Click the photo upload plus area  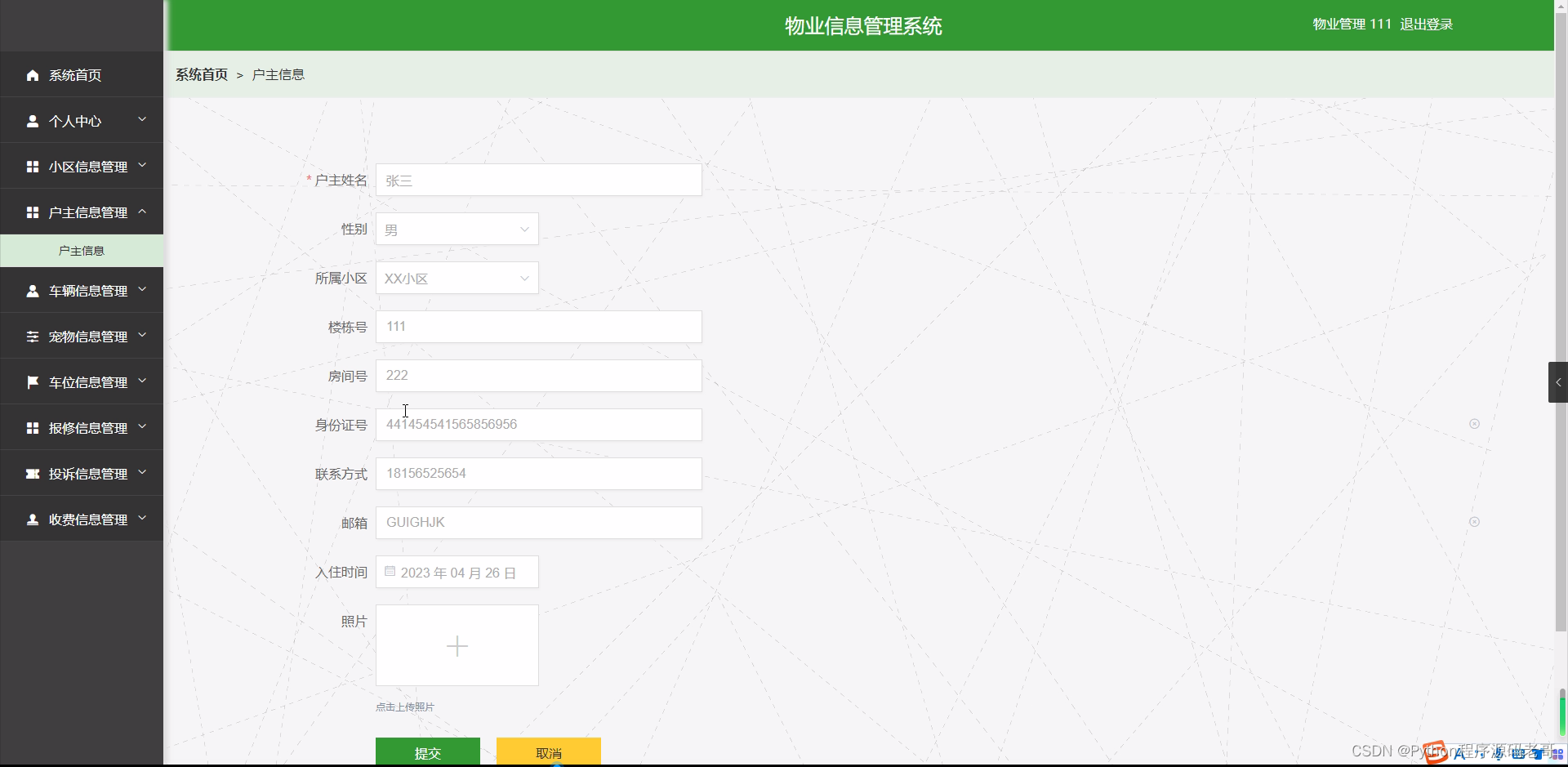pyautogui.click(x=457, y=645)
